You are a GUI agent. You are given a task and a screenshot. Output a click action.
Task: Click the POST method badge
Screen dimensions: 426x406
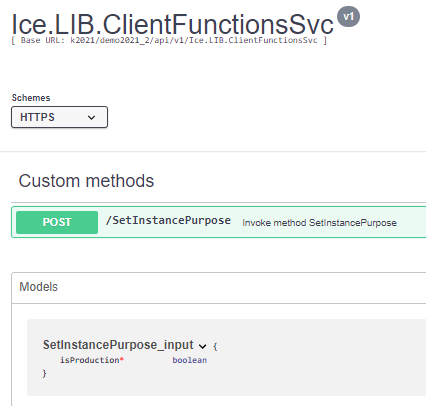click(x=57, y=222)
